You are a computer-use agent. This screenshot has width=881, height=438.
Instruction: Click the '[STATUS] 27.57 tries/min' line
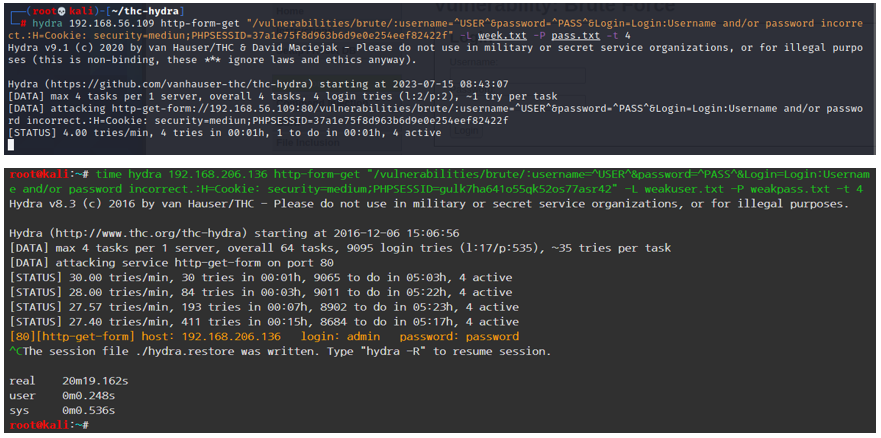pos(264,307)
